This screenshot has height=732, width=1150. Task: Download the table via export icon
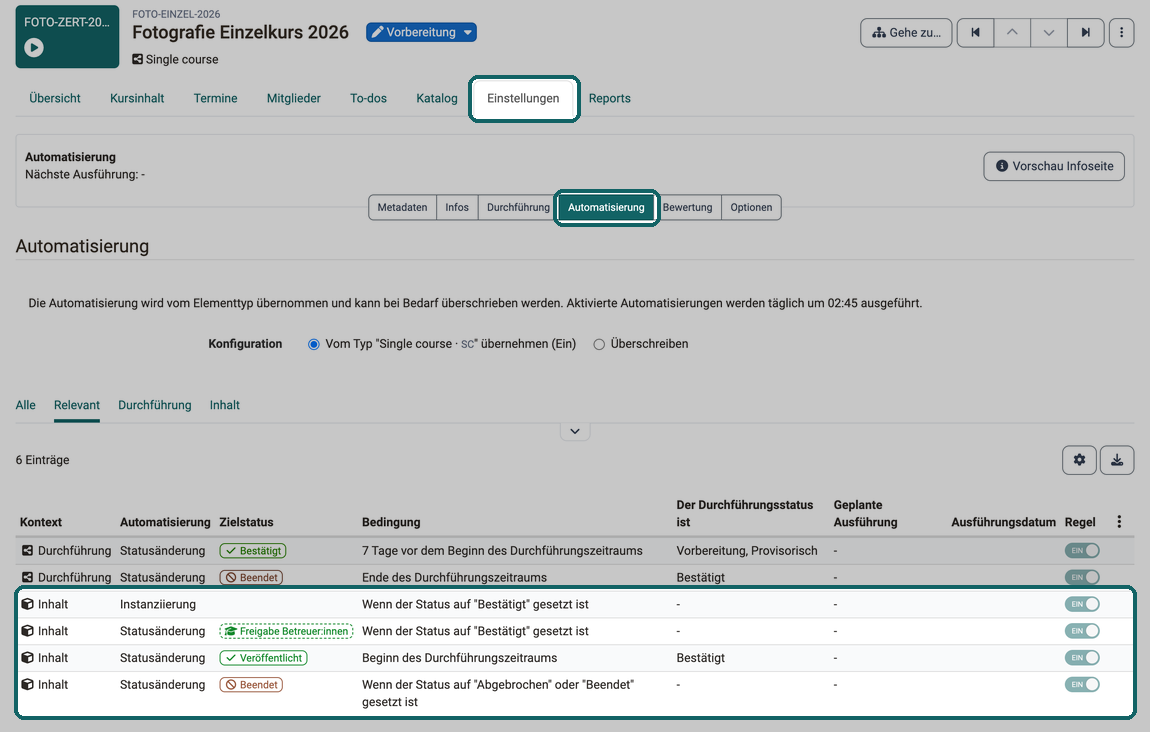[x=1117, y=460]
